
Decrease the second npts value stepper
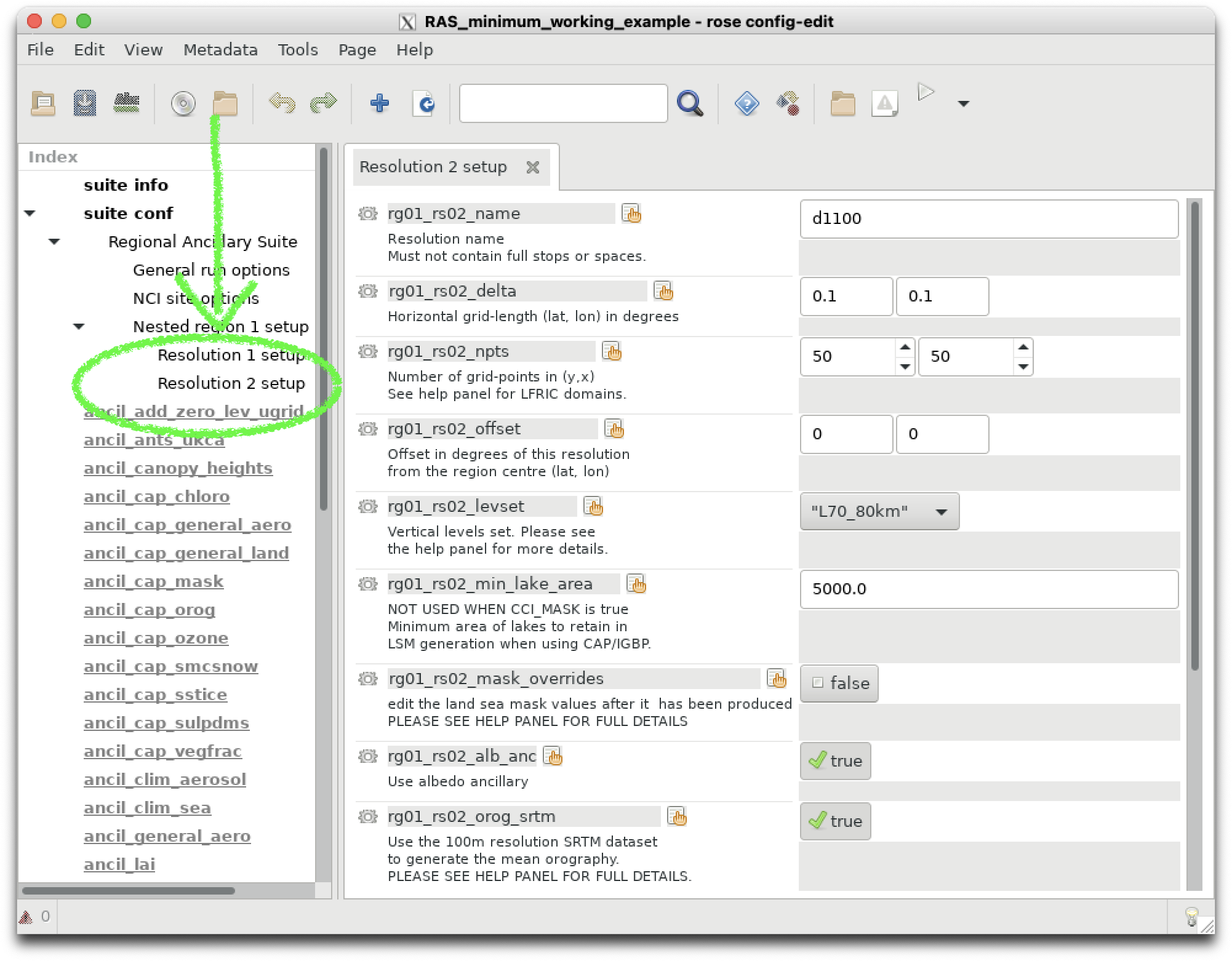(1023, 366)
